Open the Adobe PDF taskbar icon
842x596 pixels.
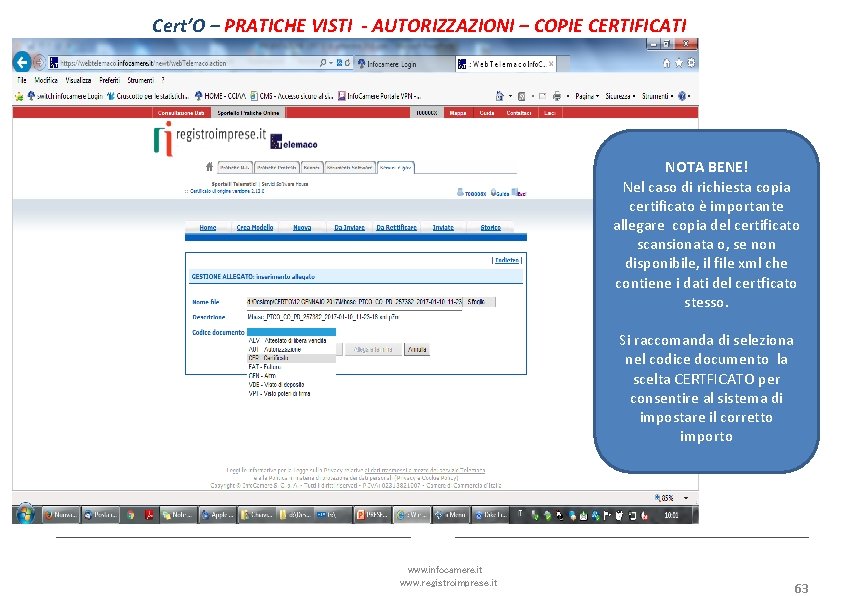pos(149,515)
